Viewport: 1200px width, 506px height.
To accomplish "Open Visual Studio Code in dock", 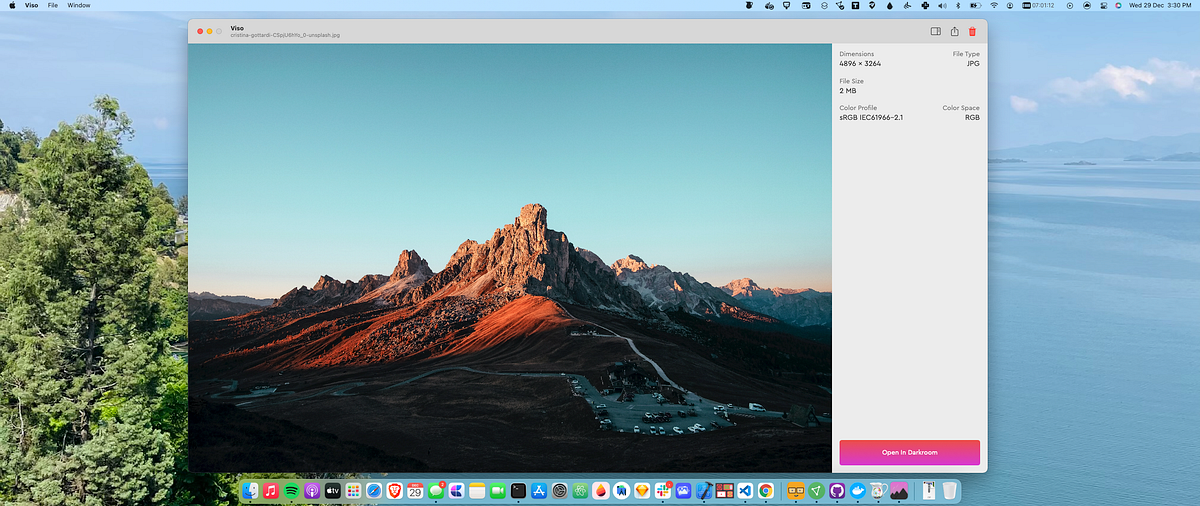I will [x=745, y=491].
